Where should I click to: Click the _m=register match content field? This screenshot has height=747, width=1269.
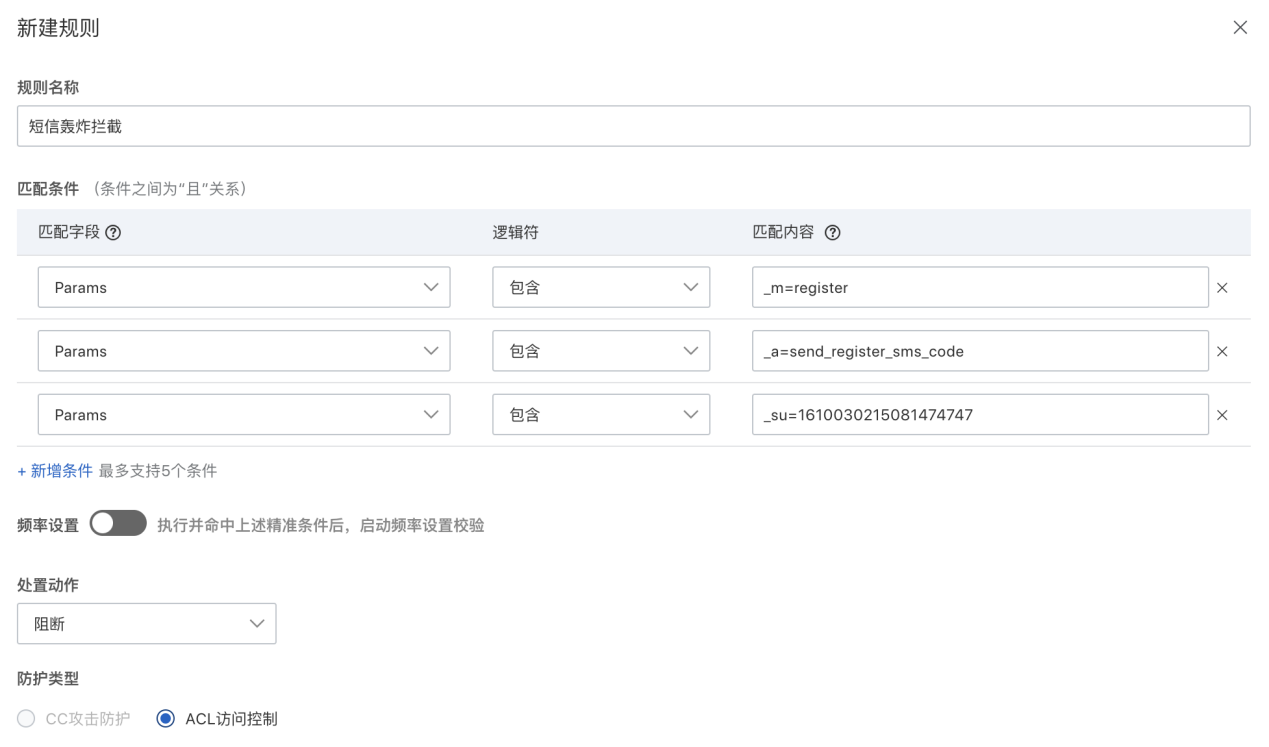pos(980,288)
